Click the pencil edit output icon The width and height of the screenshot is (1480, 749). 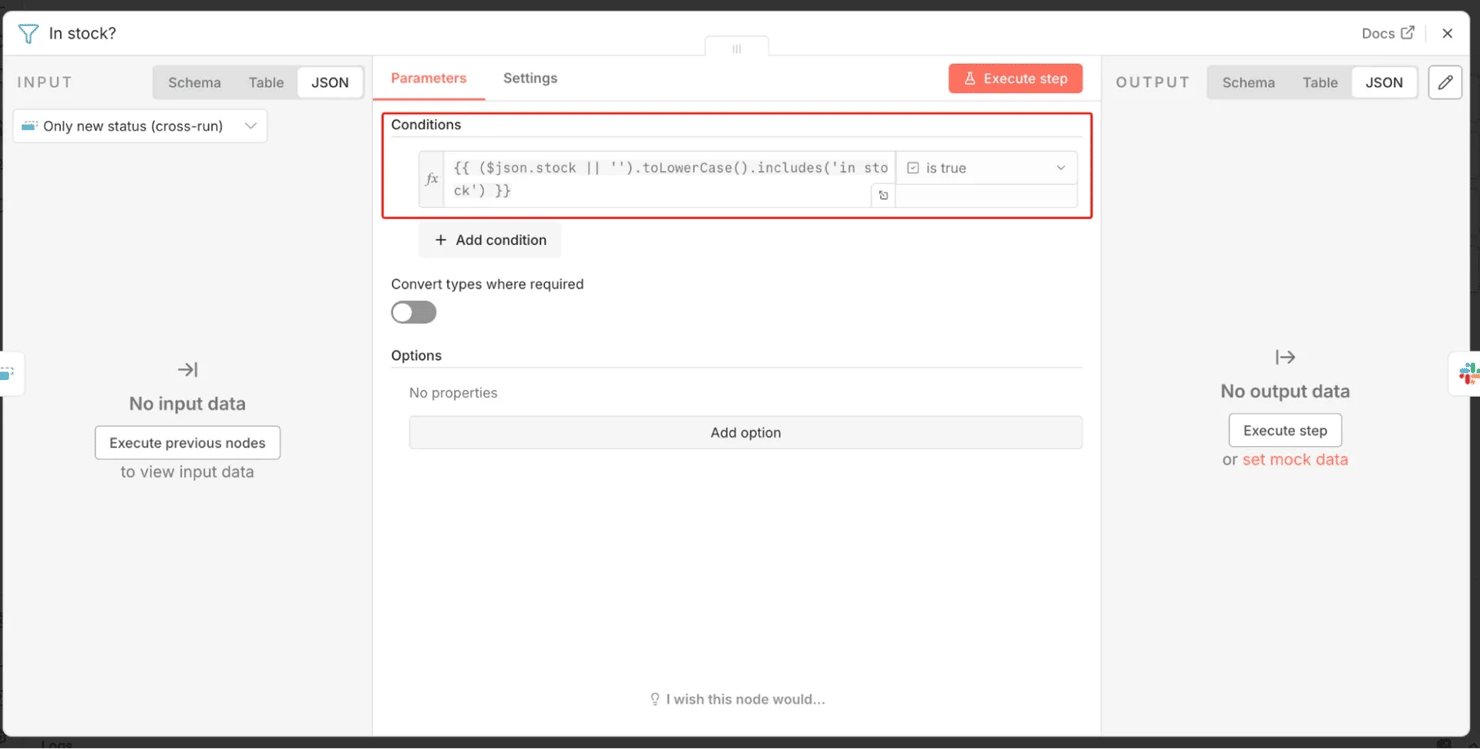(1445, 82)
